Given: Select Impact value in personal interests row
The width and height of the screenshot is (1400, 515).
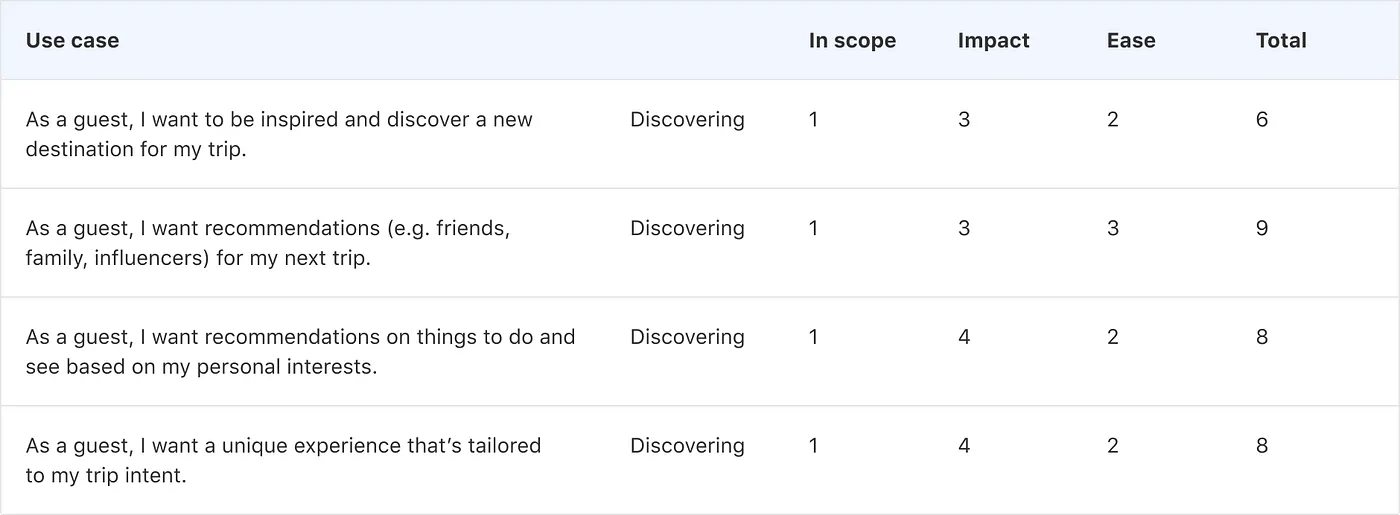Looking at the screenshot, I should (964, 337).
